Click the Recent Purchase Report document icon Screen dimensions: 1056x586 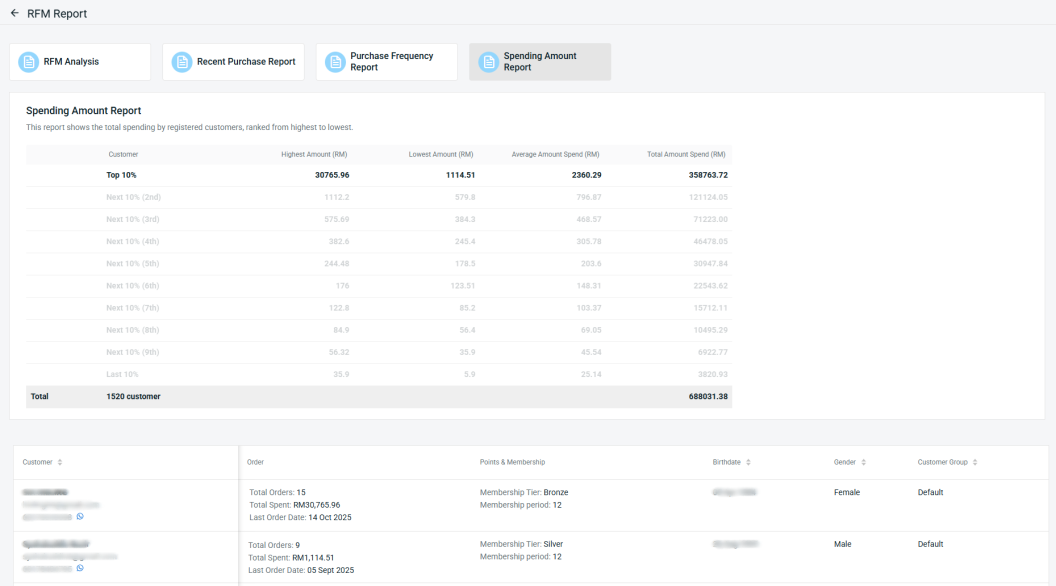click(181, 62)
